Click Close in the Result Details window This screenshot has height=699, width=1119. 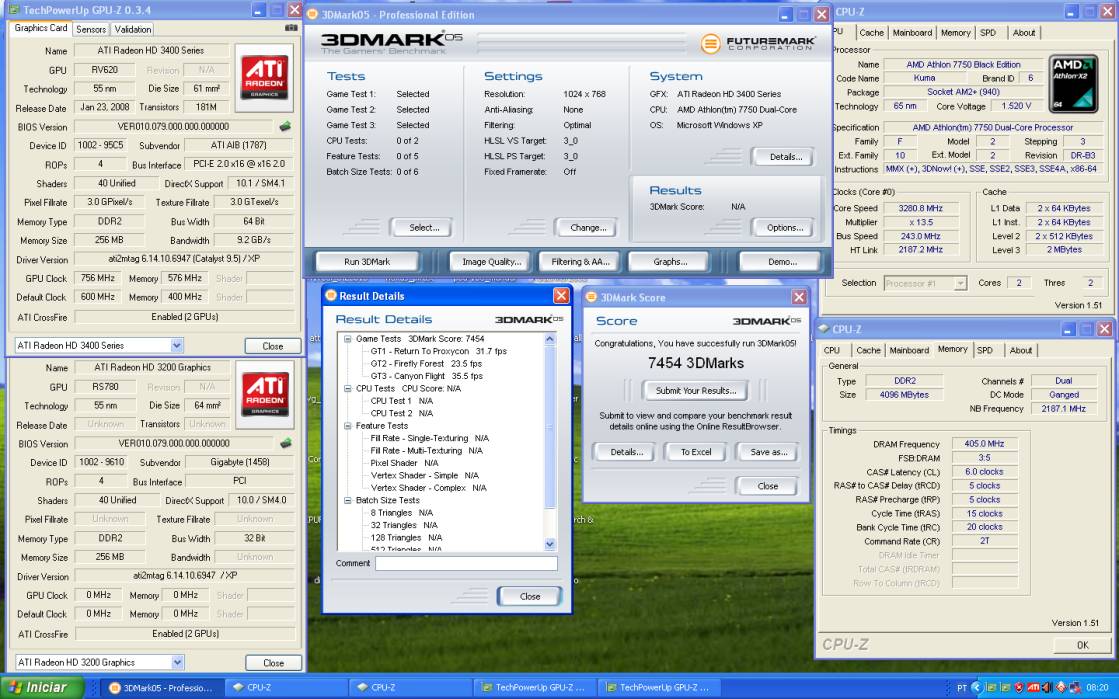530,596
